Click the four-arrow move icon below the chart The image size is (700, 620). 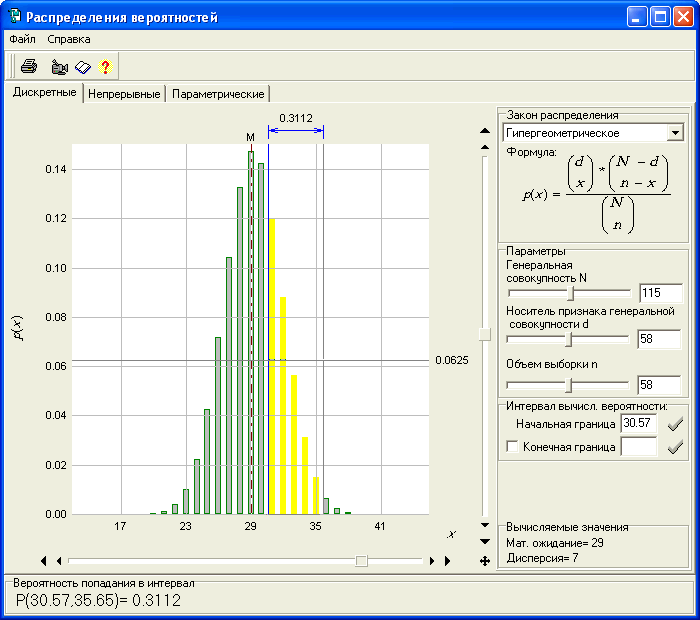[485, 561]
